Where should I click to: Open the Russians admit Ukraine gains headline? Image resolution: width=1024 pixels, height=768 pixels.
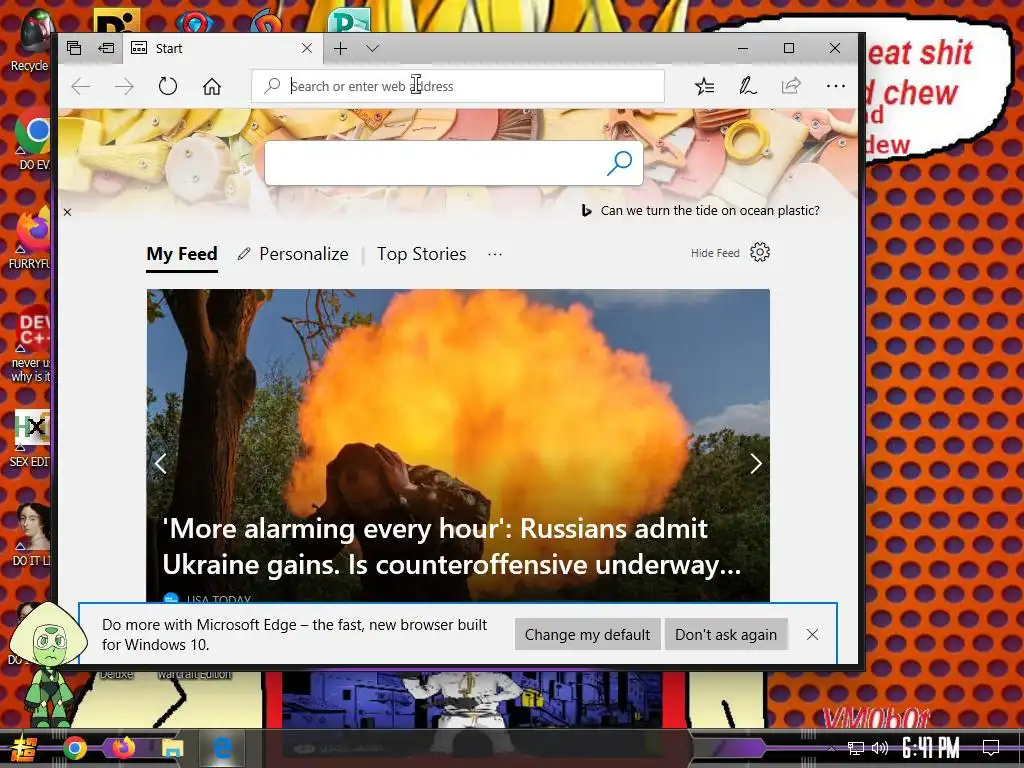click(451, 547)
